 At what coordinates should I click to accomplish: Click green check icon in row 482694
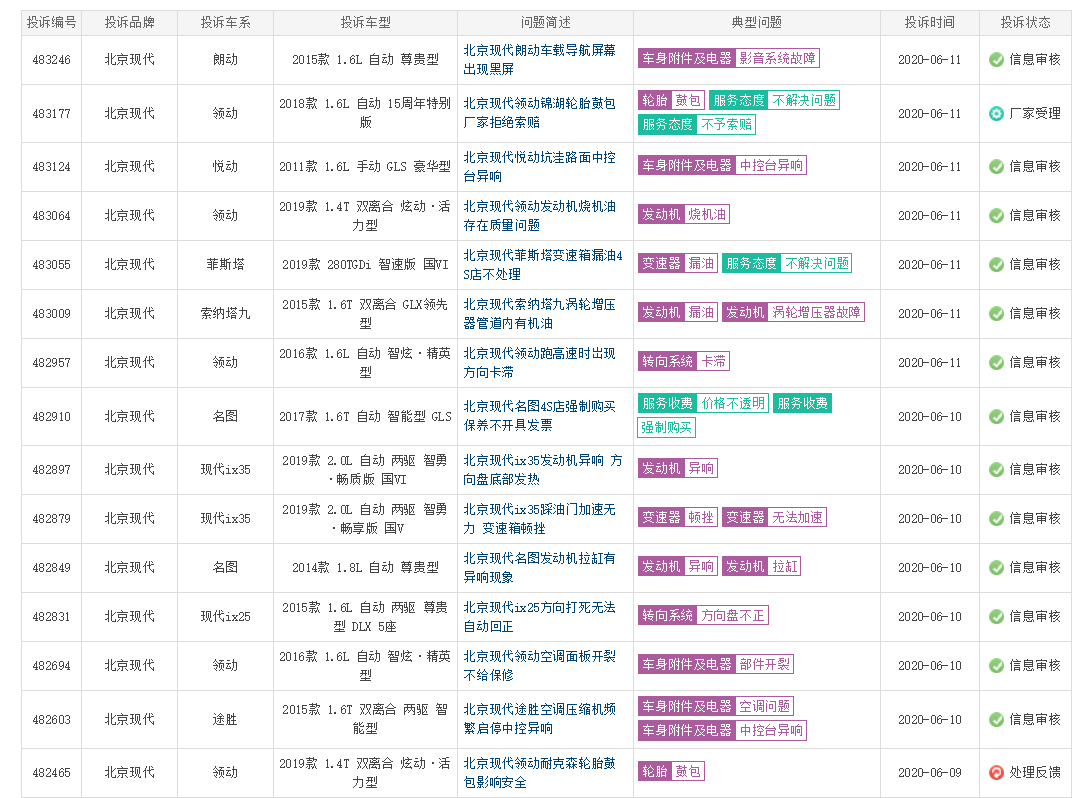coord(996,666)
